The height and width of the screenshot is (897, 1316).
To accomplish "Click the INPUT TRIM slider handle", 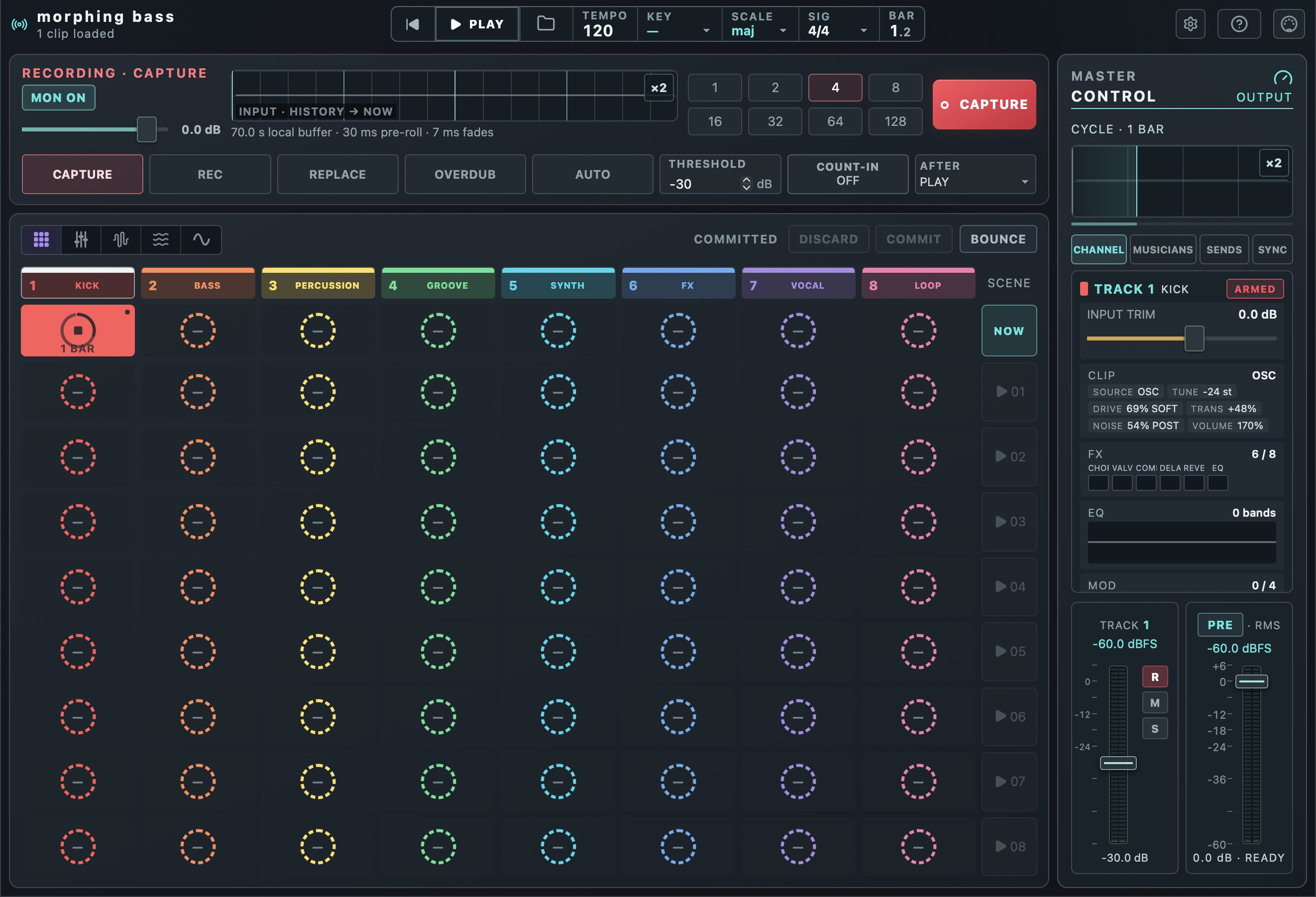I will click(1194, 338).
